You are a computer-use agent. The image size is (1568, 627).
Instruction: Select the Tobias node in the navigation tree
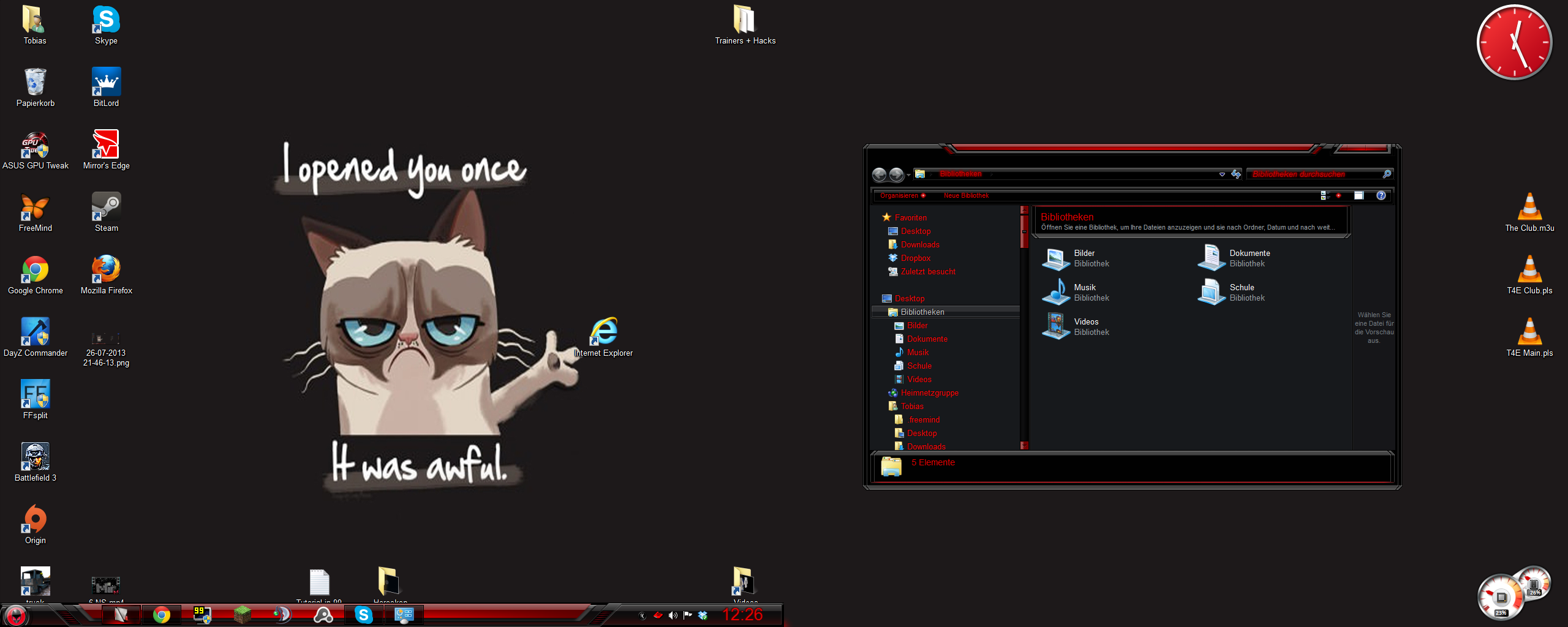point(906,406)
